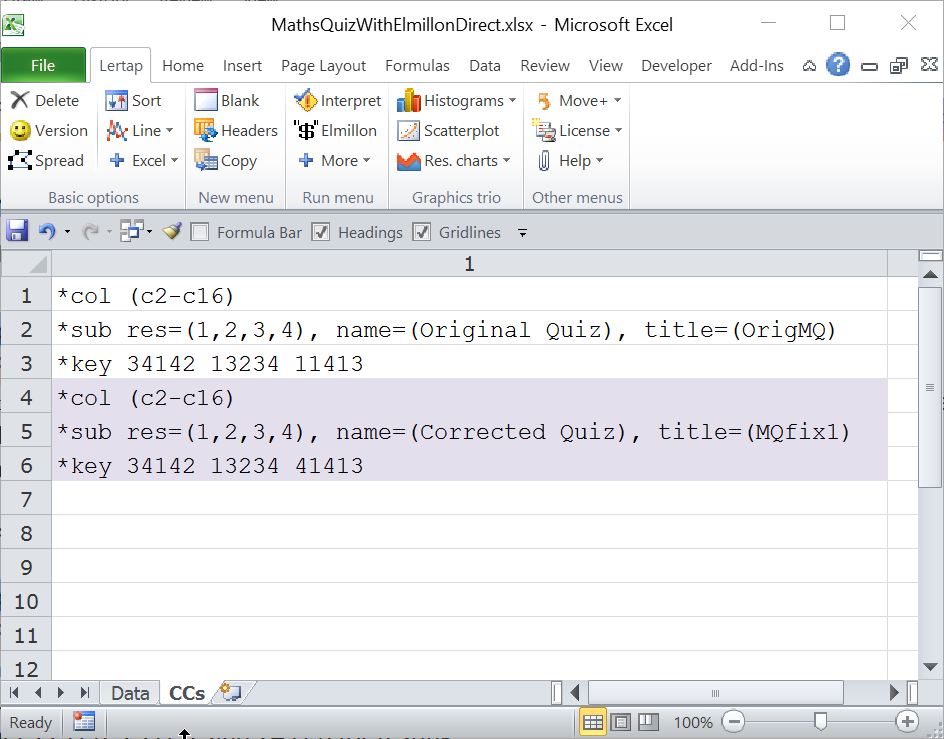Switch to the Home ribbon tab
Screen dimensions: 944x739
pyautogui.click(x=183, y=66)
